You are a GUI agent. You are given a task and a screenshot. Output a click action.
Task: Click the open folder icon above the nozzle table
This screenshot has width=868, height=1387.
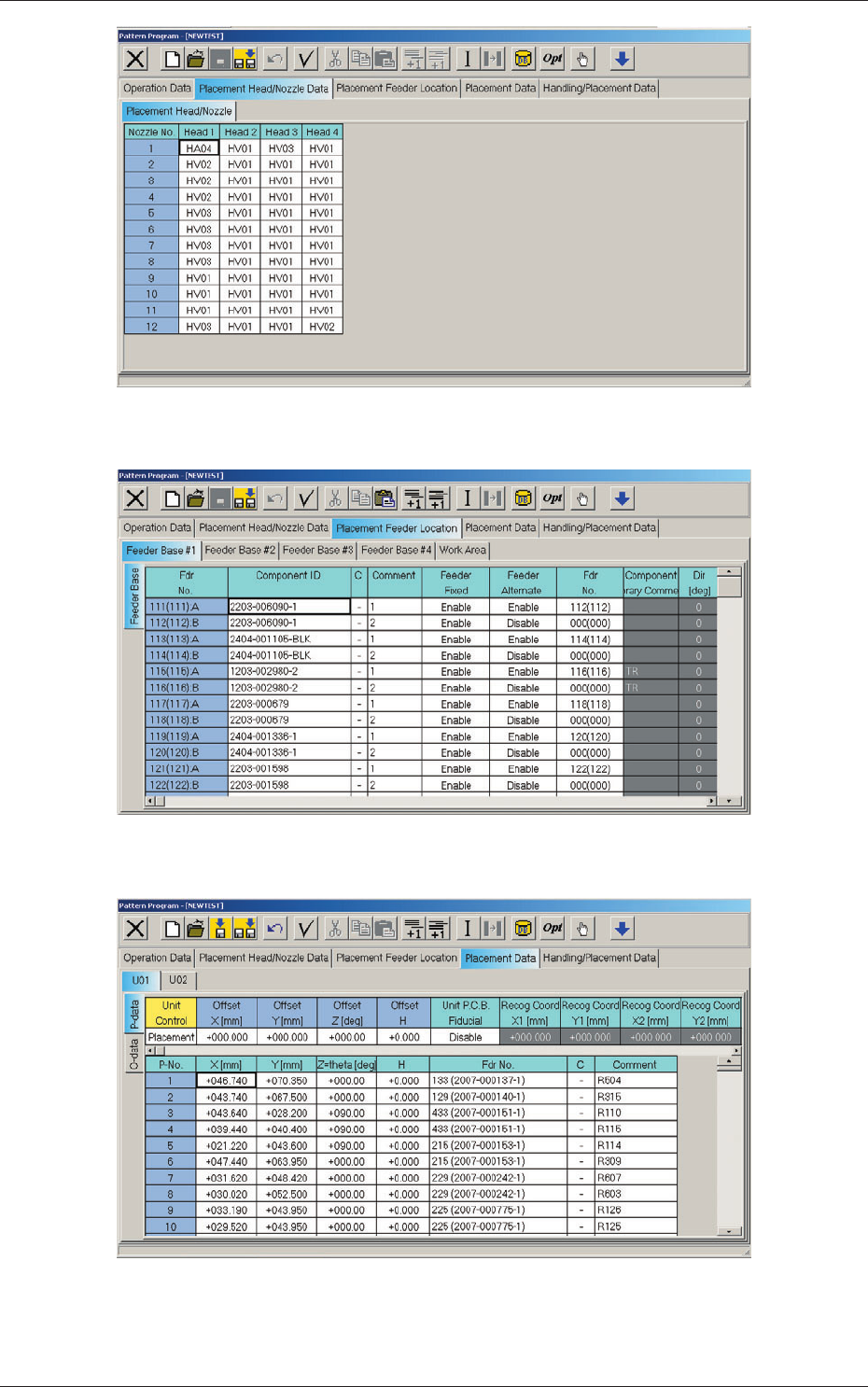pos(195,59)
